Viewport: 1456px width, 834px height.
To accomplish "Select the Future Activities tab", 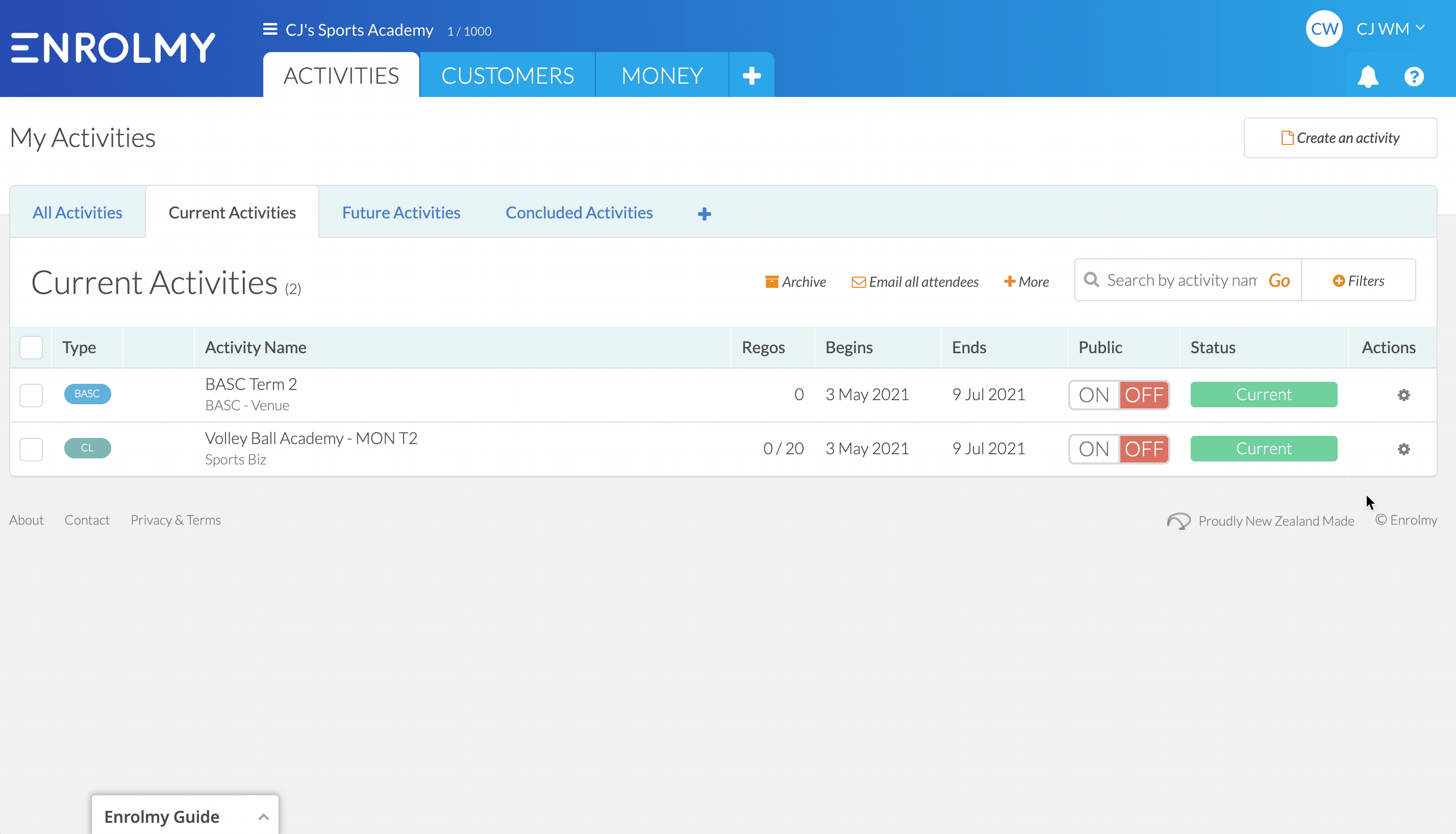I will pyautogui.click(x=401, y=212).
